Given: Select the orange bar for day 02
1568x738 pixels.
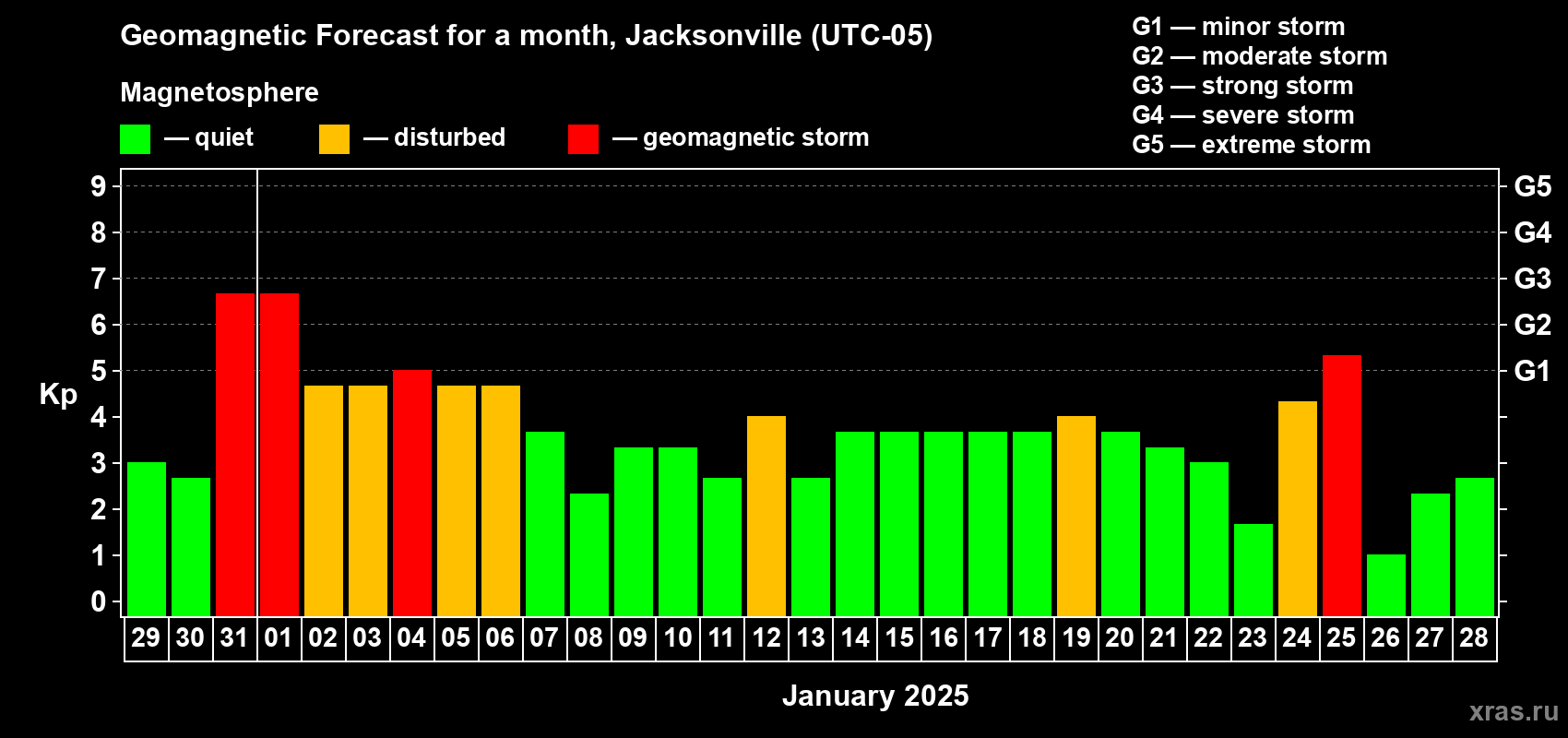Looking at the screenshot, I should pyautogui.click(x=324, y=501).
